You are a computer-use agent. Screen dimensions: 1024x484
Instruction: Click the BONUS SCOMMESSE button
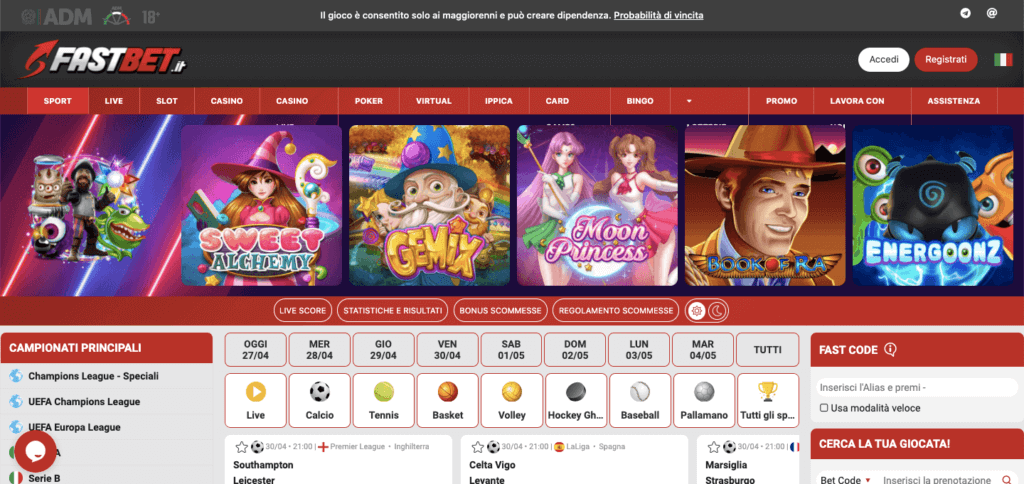[500, 311]
